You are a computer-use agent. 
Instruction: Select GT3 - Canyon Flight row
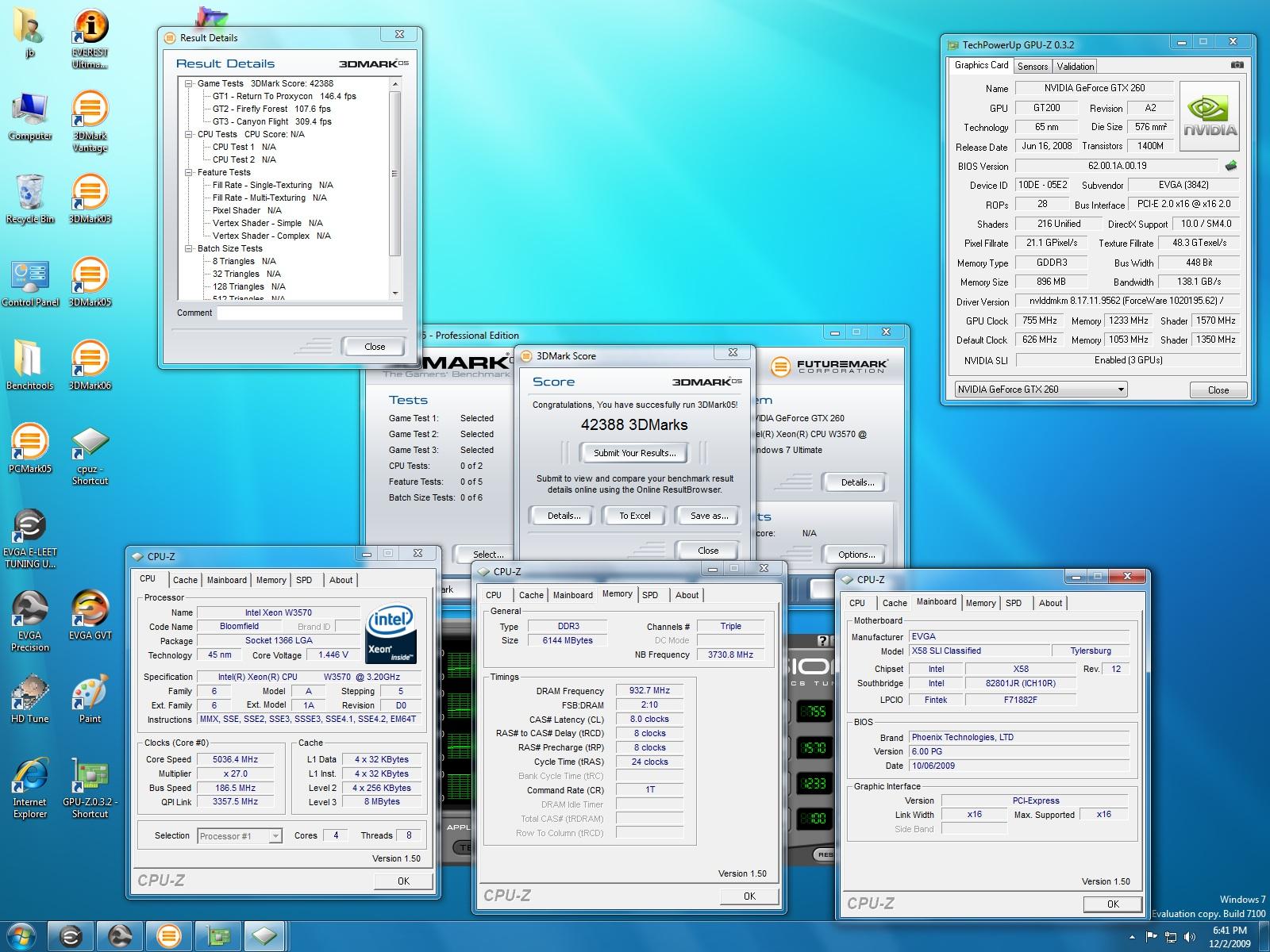coord(271,121)
